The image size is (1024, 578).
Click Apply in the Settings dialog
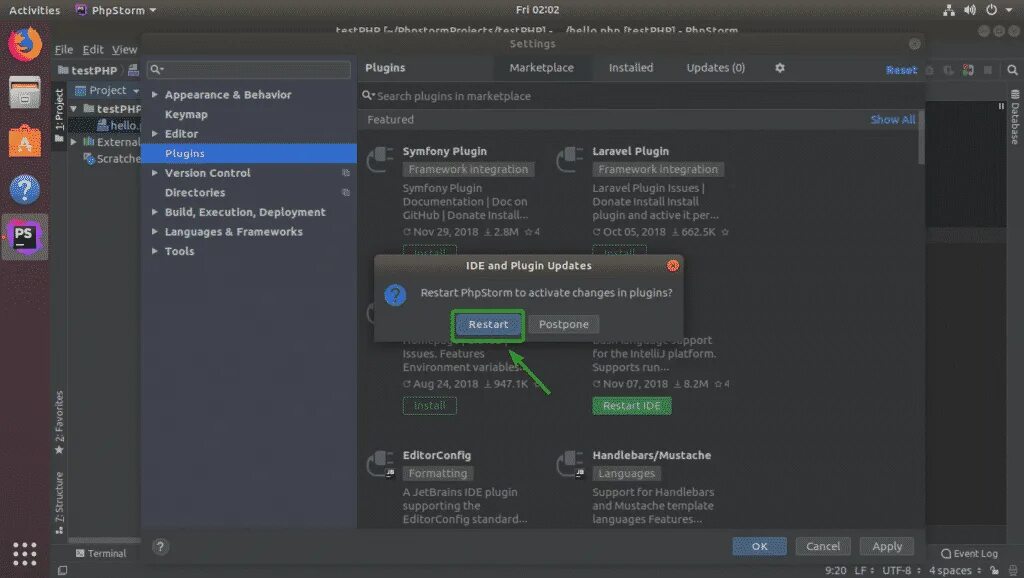(887, 547)
